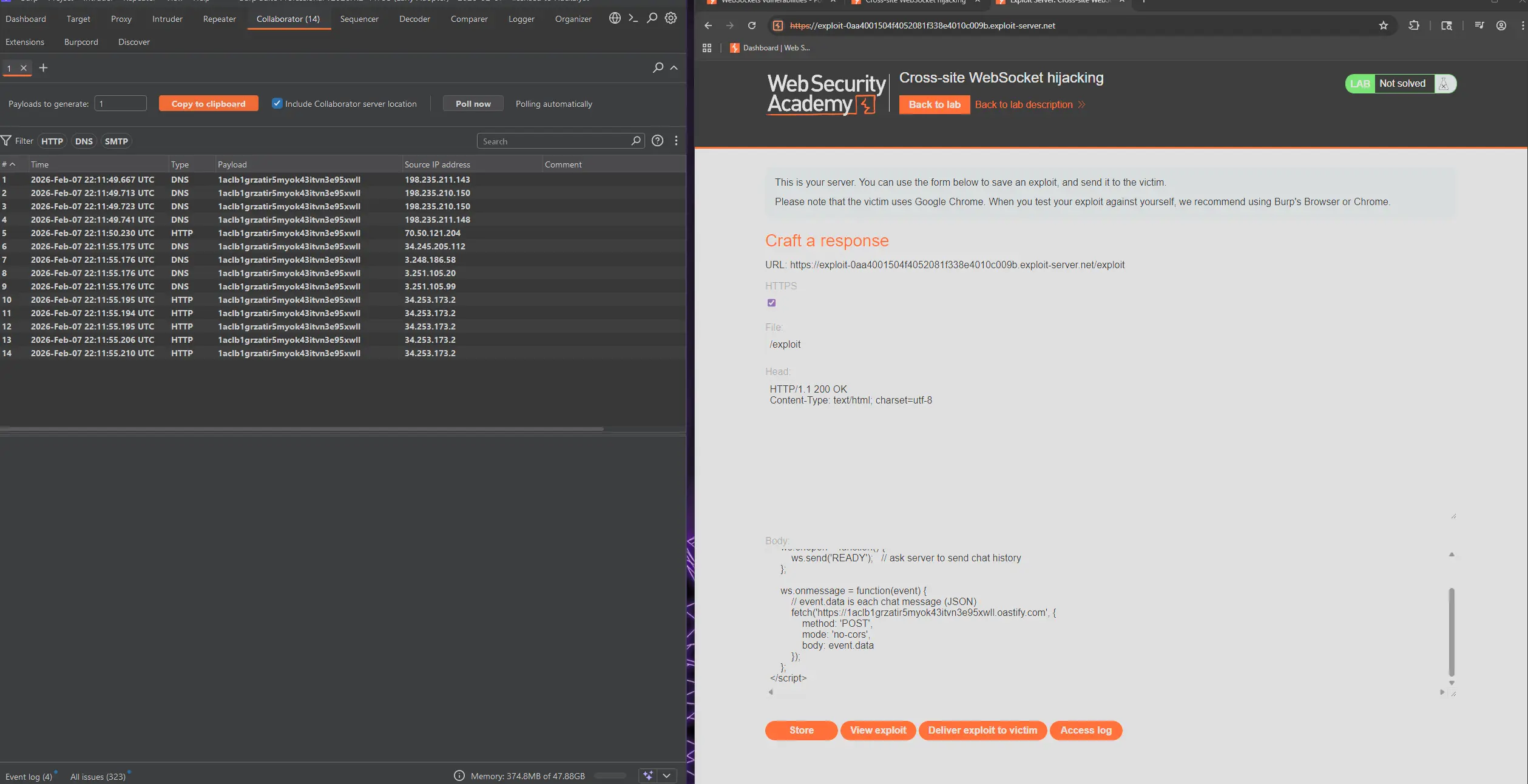Screen dimensions: 1528x784
Task: Click Deliver exploit to victim button
Action: click(x=982, y=730)
